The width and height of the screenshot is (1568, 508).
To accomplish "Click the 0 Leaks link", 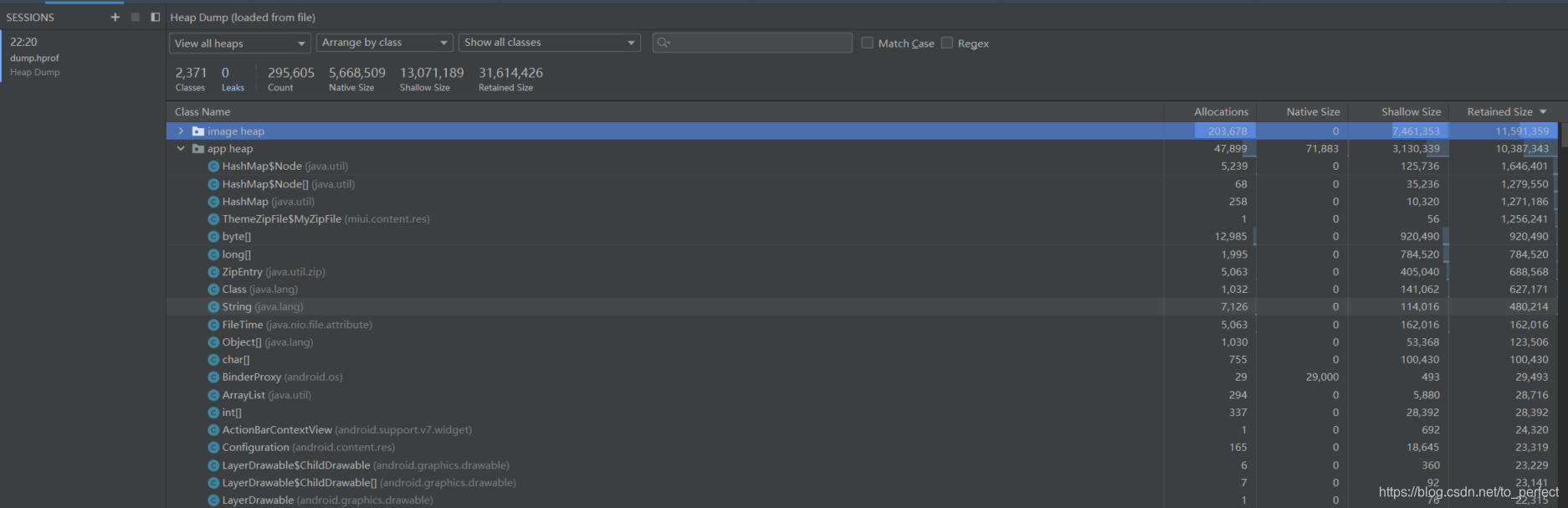I will [x=232, y=80].
